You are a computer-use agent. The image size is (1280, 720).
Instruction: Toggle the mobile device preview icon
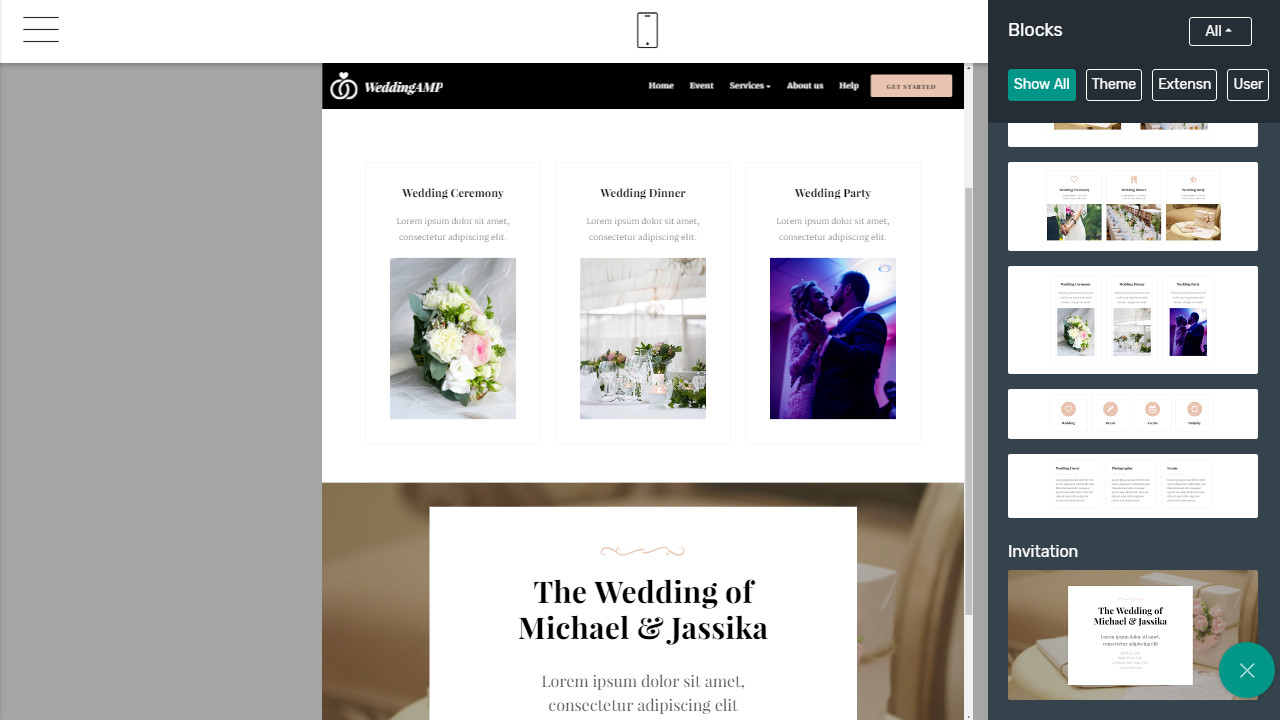click(647, 30)
